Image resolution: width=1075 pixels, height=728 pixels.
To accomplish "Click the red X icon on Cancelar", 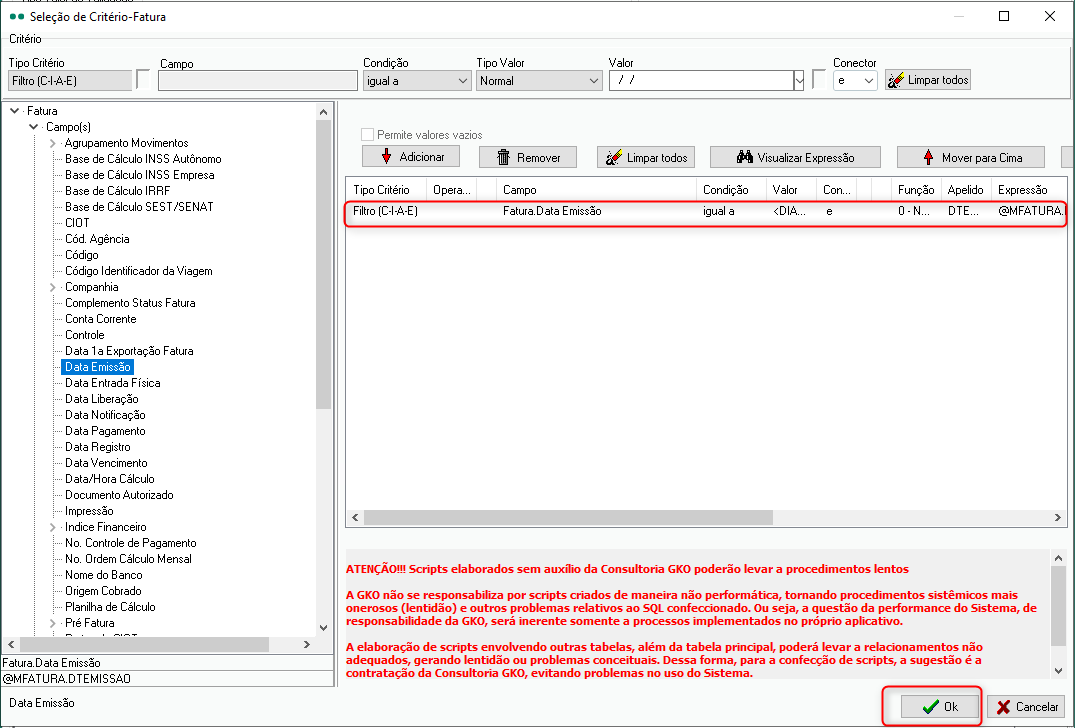I will [1004, 707].
